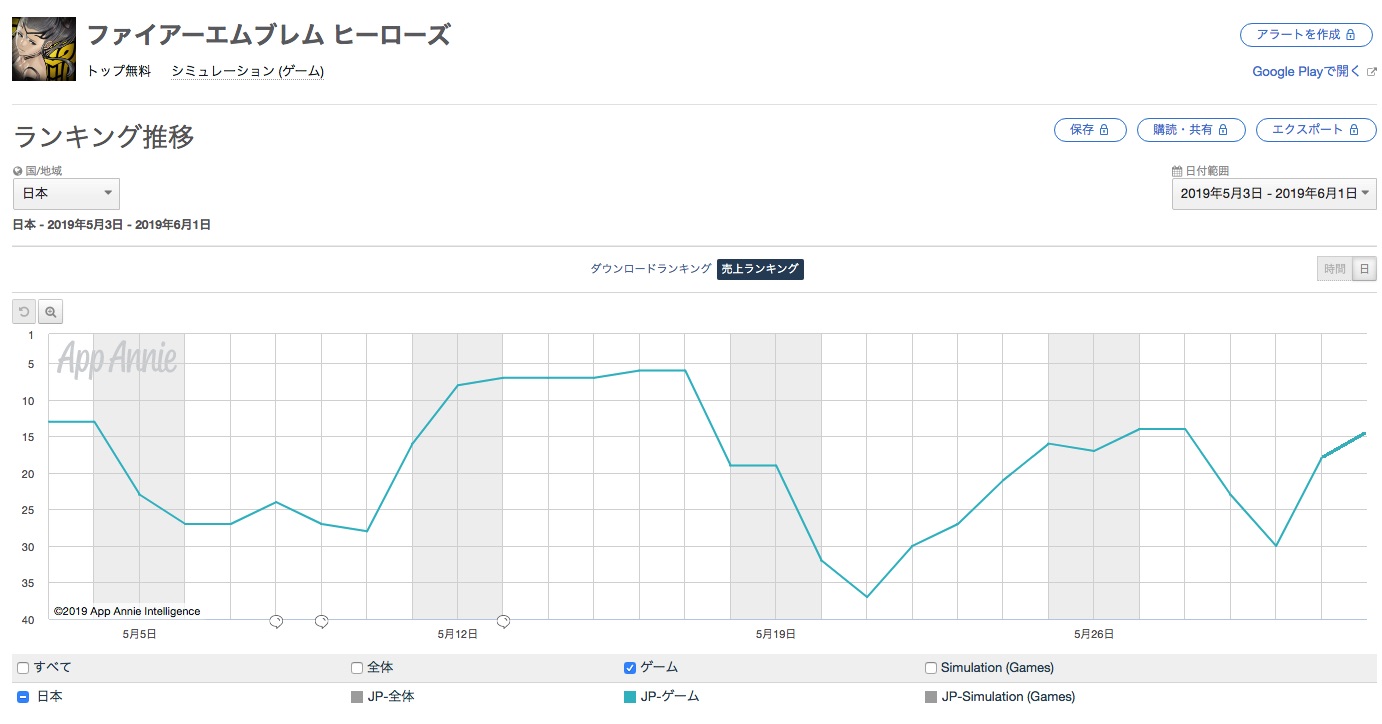The width and height of the screenshot is (1382, 724).
Task: Click the ランキング推移 heading
Action: pos(104,136)
